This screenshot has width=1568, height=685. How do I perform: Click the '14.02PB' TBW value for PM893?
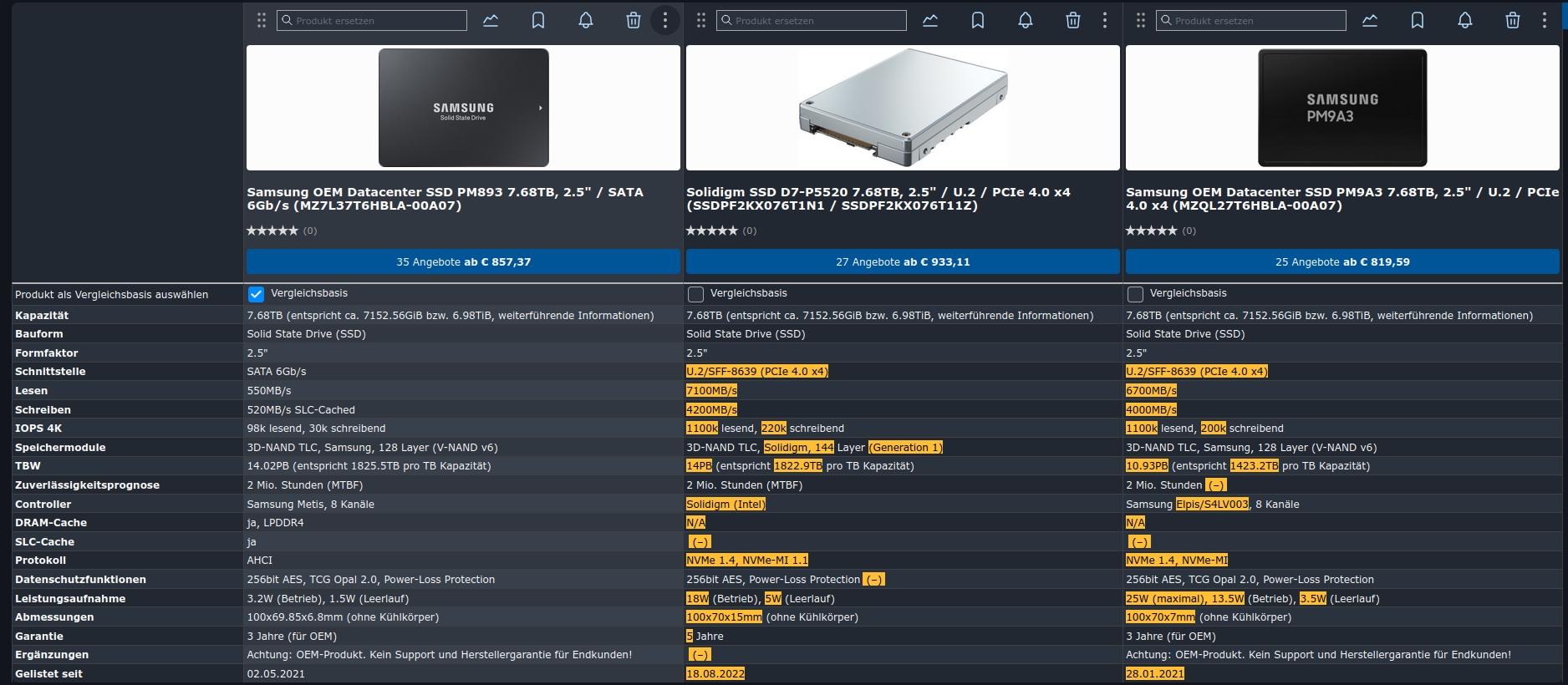267,466
